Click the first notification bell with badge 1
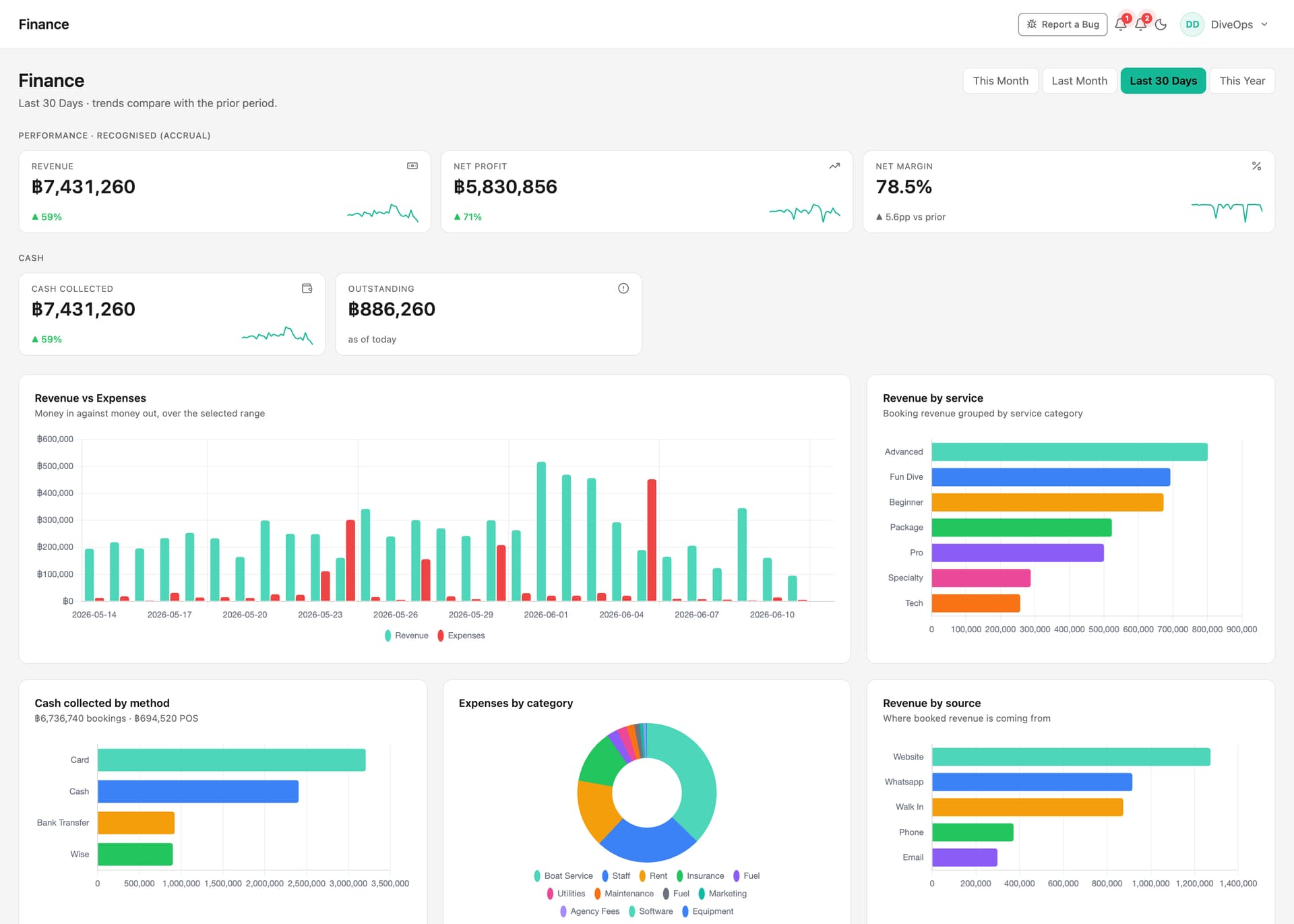 1120,24
